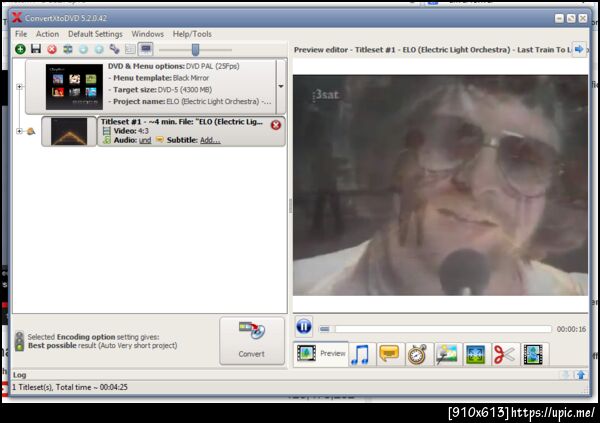600x423 pixels.
Task: Open the Windows menu
Action: (x=147, y=34)
